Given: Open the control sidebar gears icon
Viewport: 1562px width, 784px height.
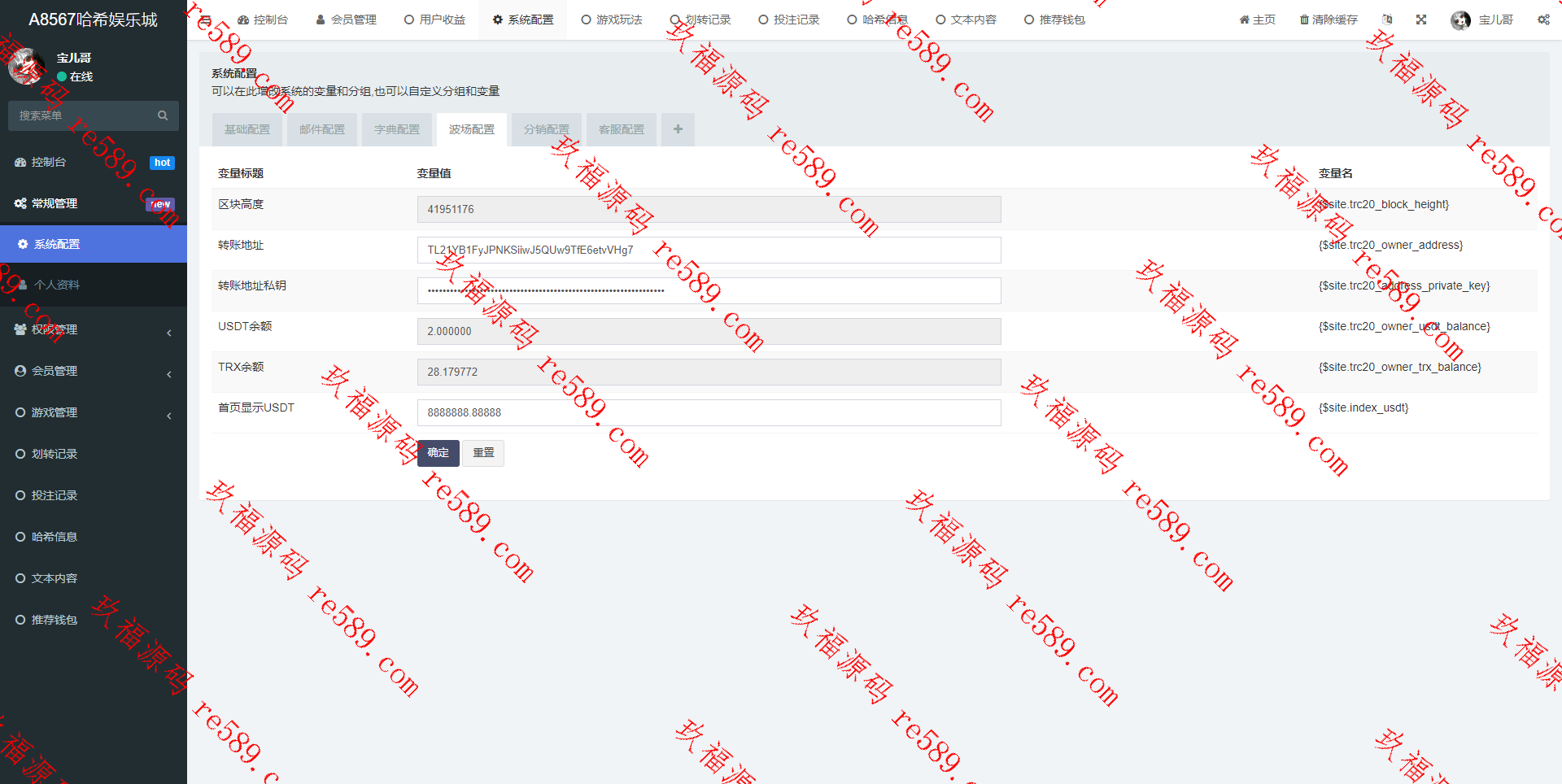Looking at the screenshot, I should (x=1543, y=20).
